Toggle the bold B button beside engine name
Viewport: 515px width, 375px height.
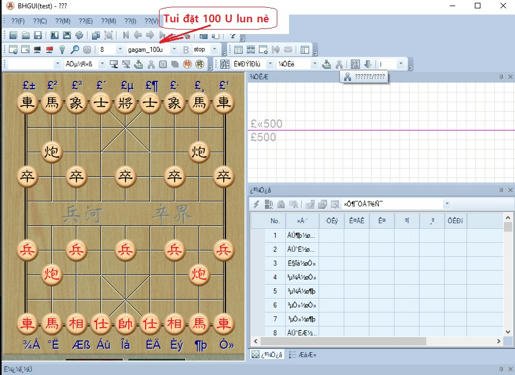coord(186,50)
